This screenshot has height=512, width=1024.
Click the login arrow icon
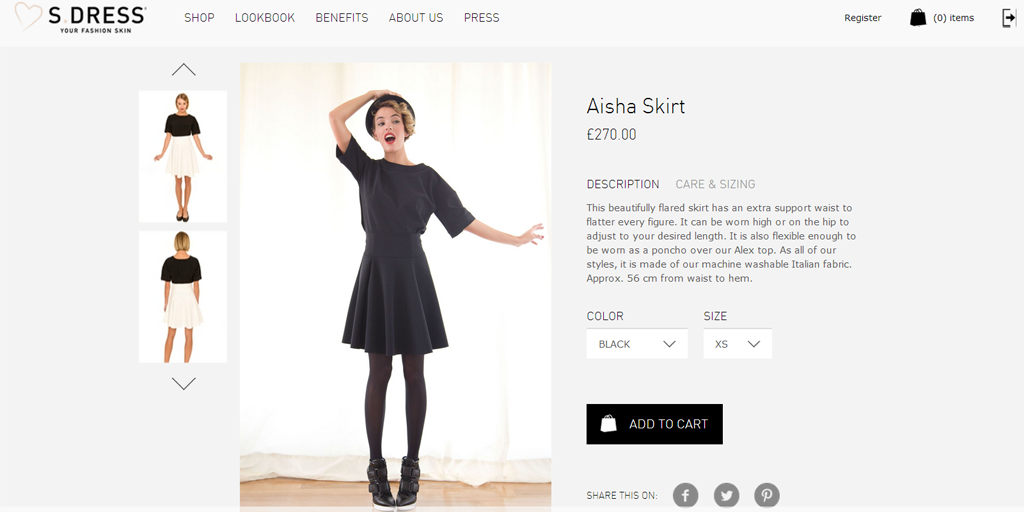[1008, 18]
